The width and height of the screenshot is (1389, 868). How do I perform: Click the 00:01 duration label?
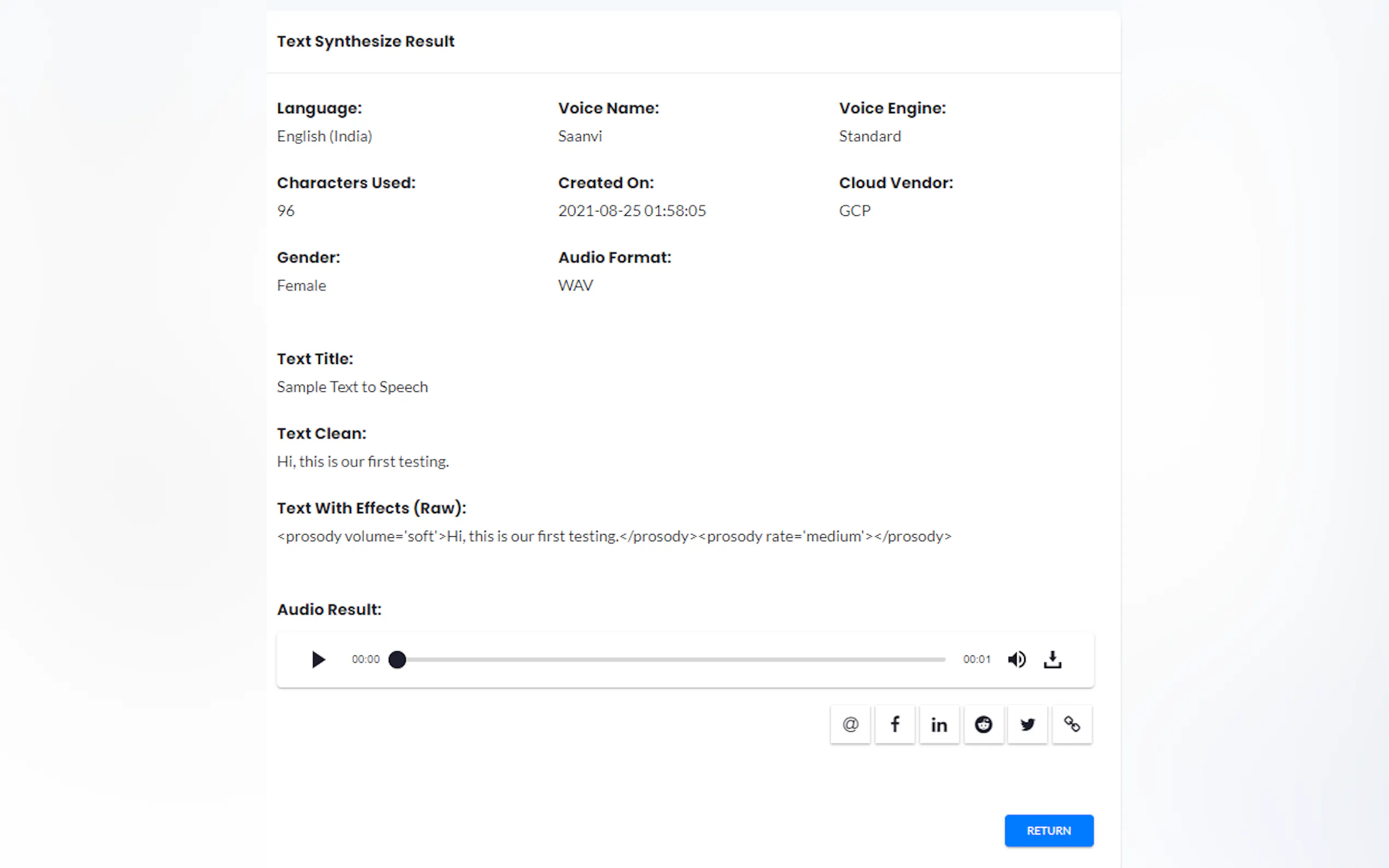pyautogui.click(x=976, y=659)
